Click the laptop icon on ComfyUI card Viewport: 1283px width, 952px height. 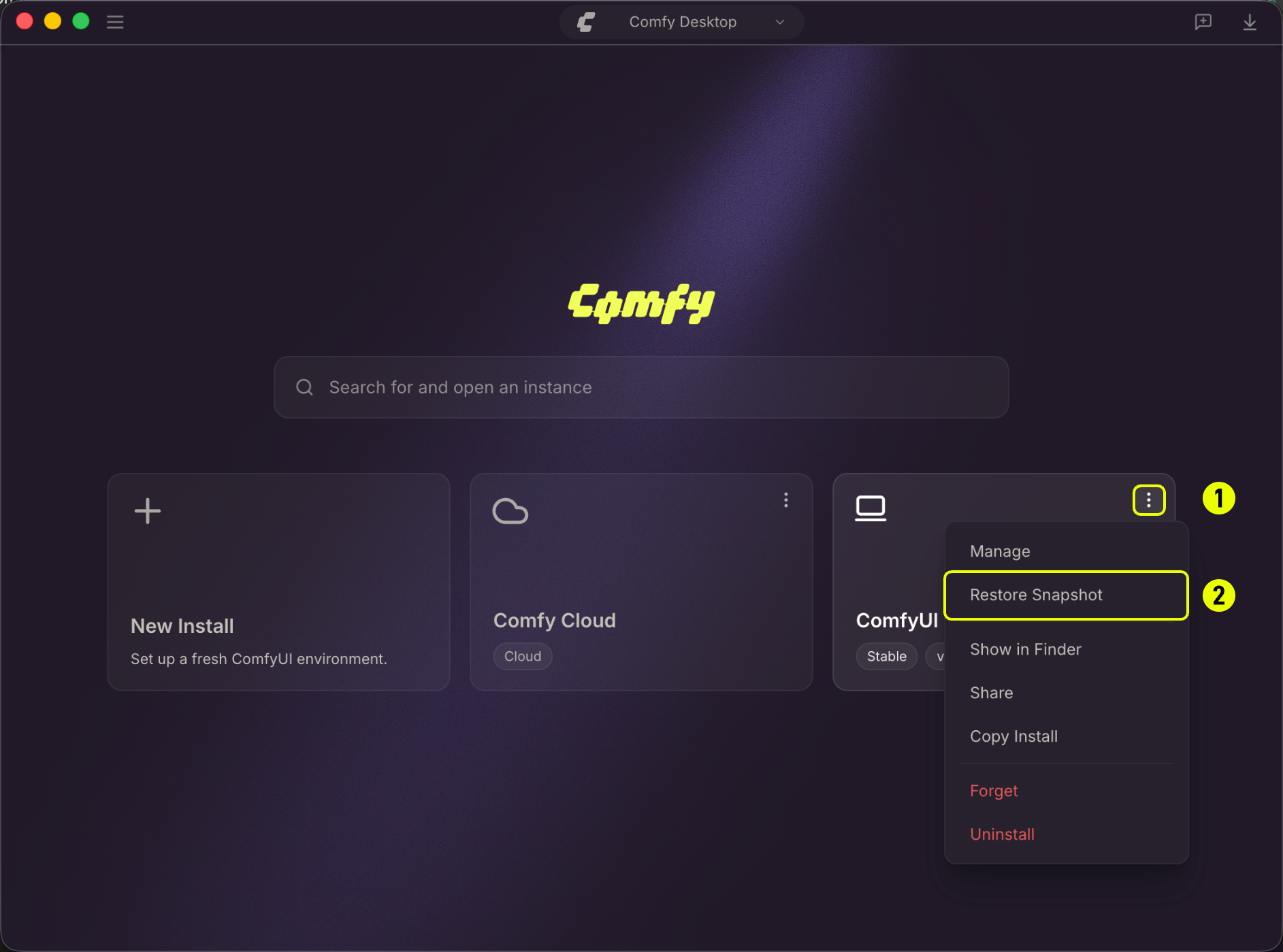pos(871,508)
